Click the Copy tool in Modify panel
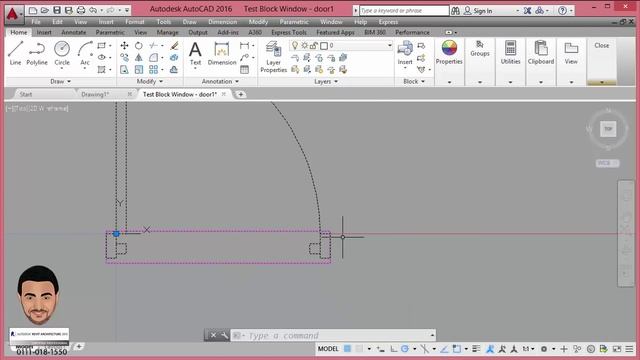Viewport: 640px width, 360px height. pyautogui.click(x=124, y=58)
